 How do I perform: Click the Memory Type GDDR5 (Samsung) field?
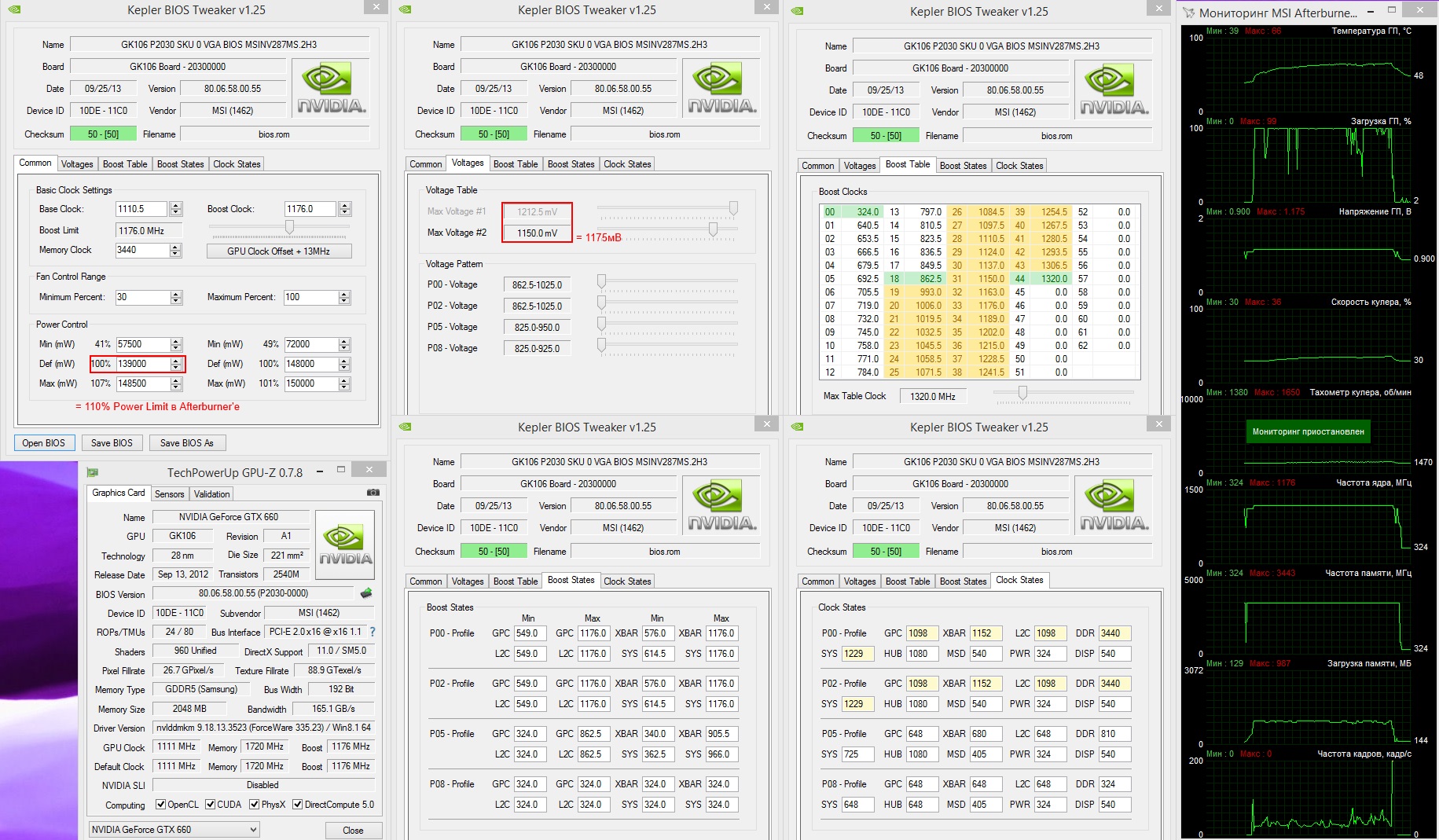(x=201, y=689)
